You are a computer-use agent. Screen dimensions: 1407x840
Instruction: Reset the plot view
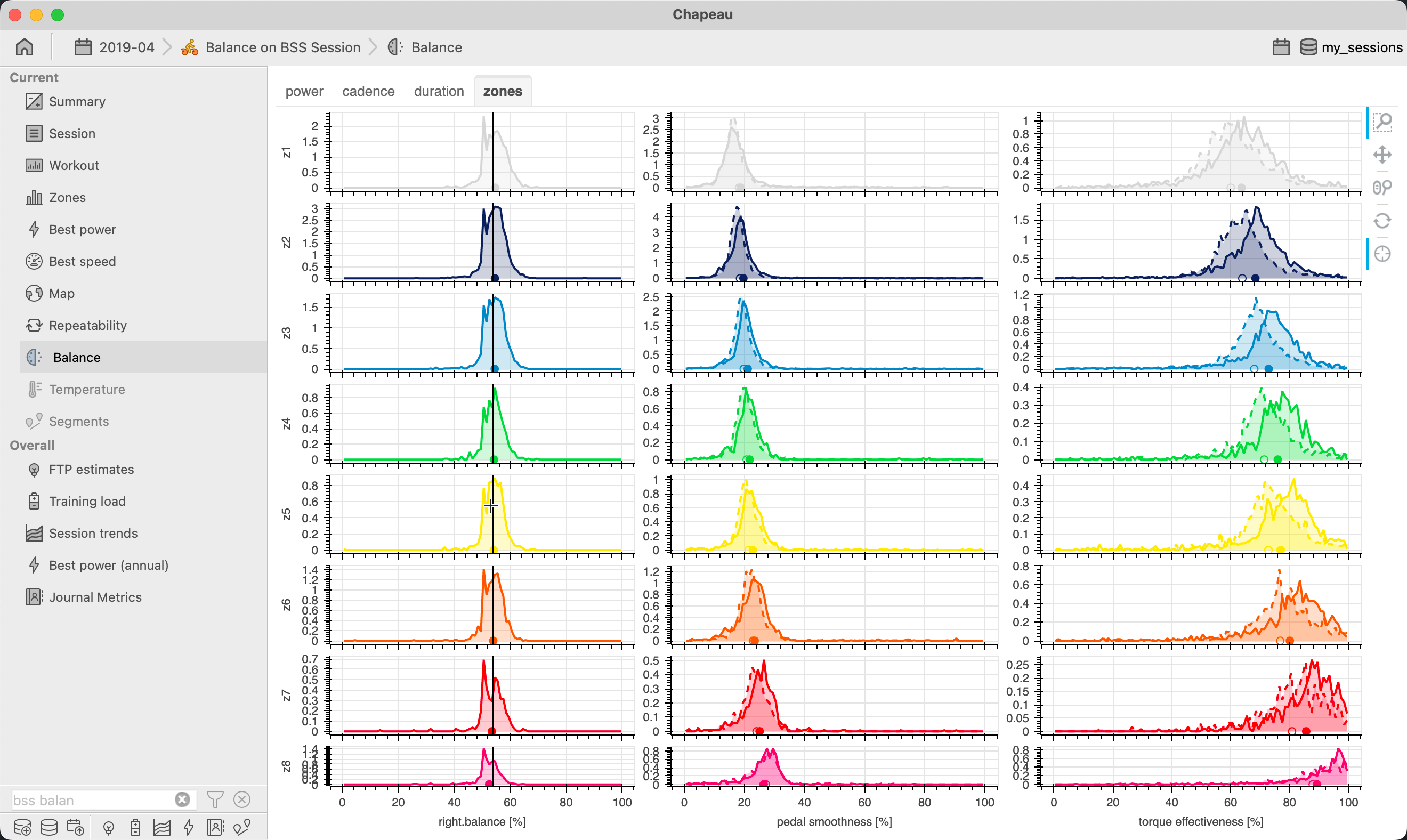(x=1382, y=220)
